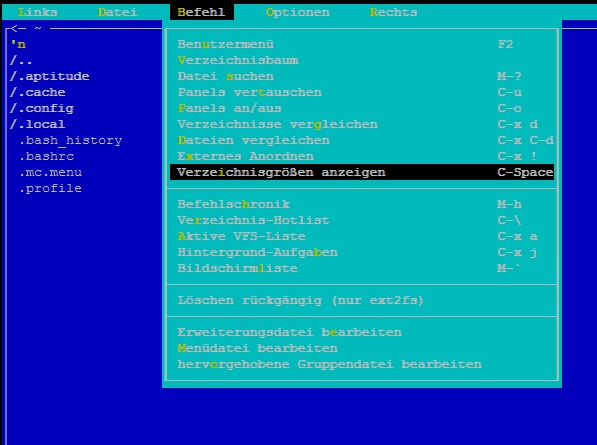This screenshot has width=597, height=445.
Task: Select the .mc.menu file
Action: (51, 172)
